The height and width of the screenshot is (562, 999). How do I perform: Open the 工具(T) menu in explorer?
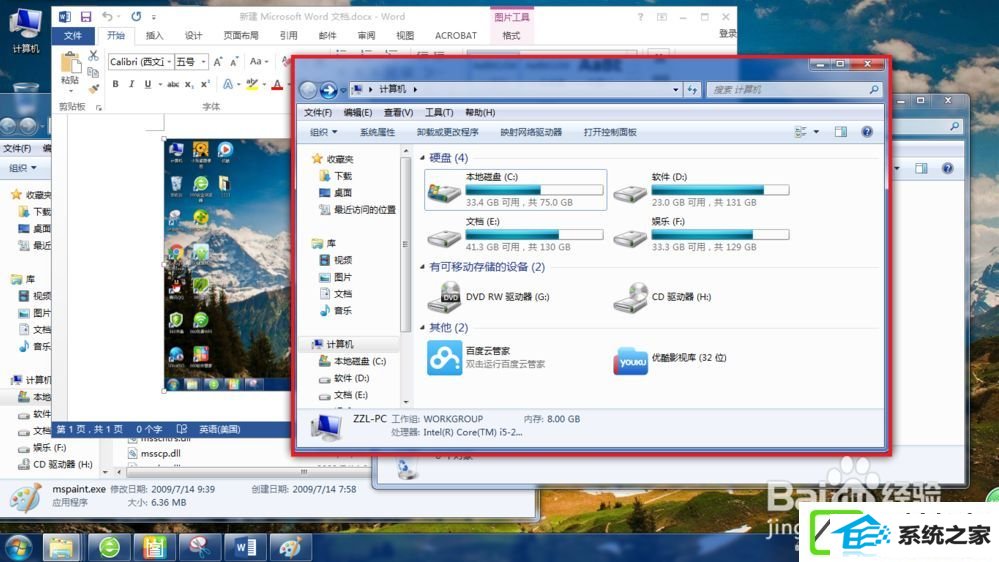pos(439,113)
